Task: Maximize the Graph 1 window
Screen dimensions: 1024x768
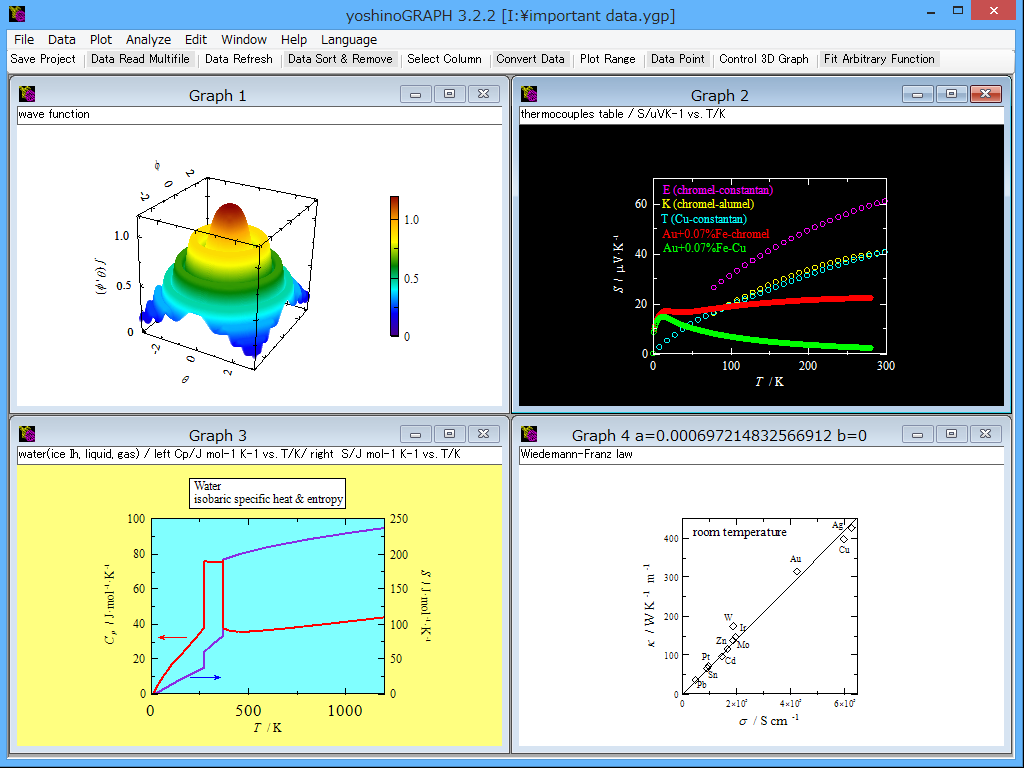Action: point(449,94)
